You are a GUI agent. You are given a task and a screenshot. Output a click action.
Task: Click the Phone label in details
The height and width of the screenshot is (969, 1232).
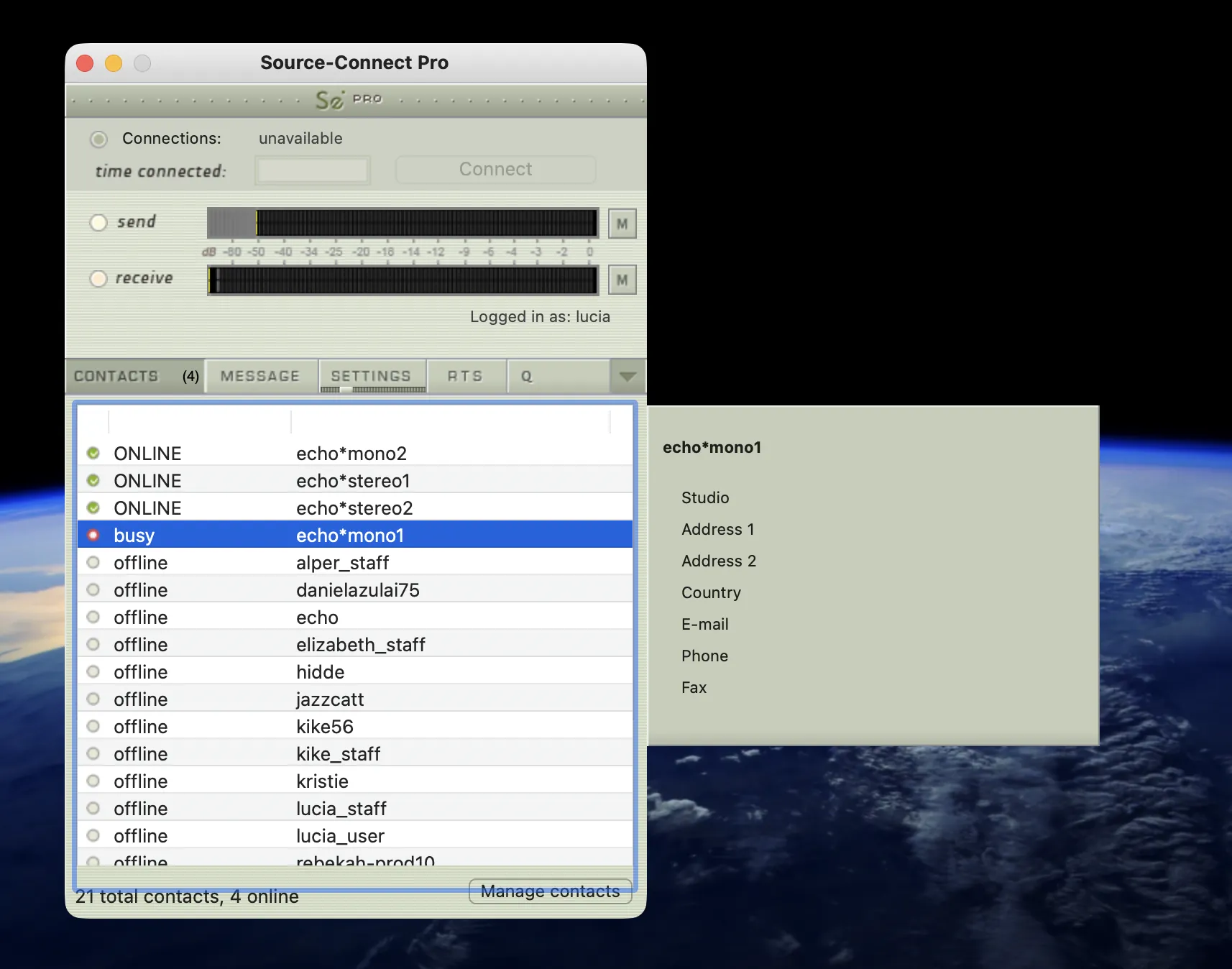tap(704, 656)
